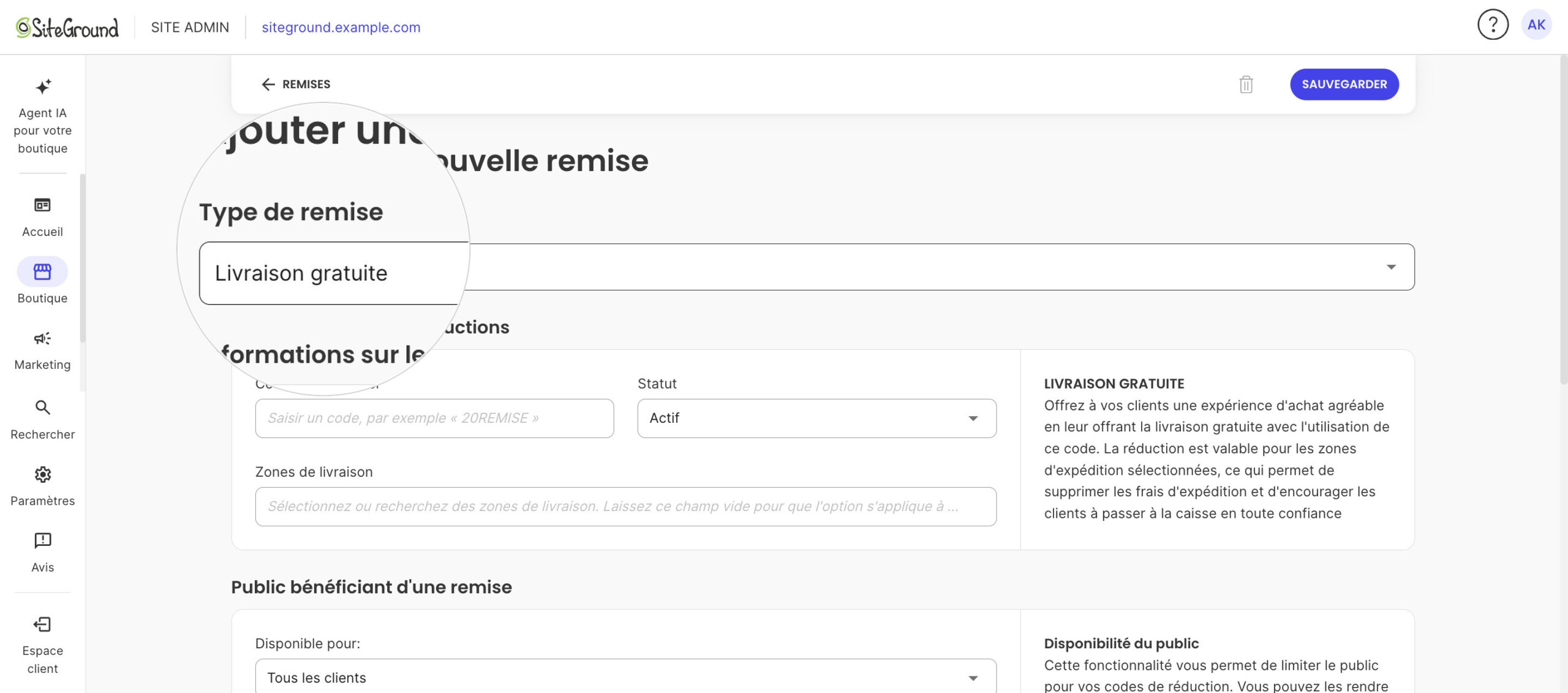
Task: Open Paramètres gear icon
Action: tap(42, 474)
